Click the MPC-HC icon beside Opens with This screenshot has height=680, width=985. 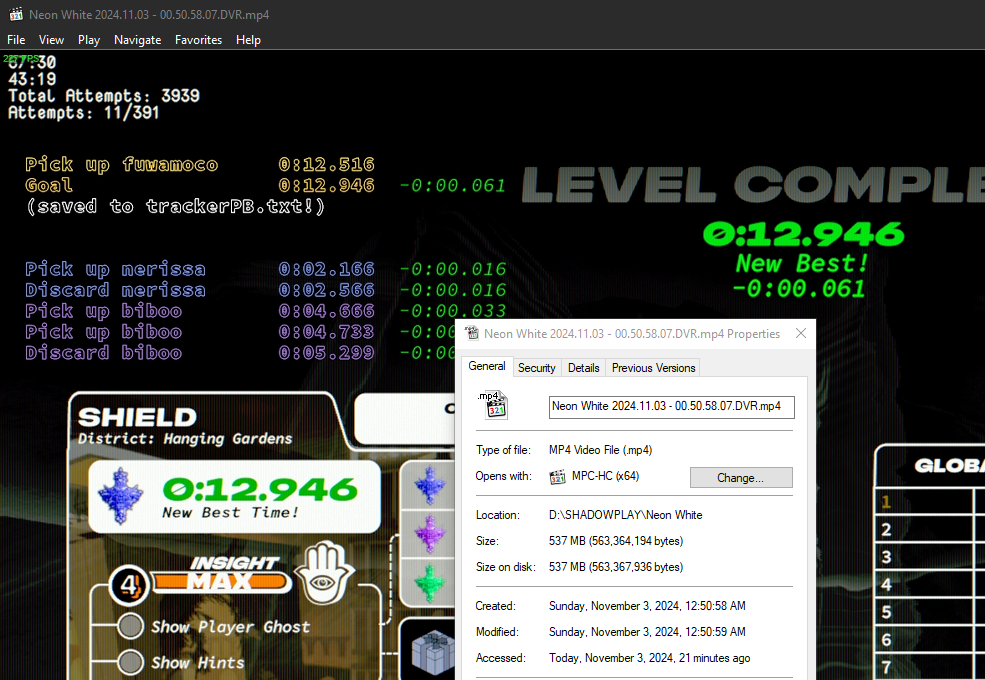click(557, 476)
